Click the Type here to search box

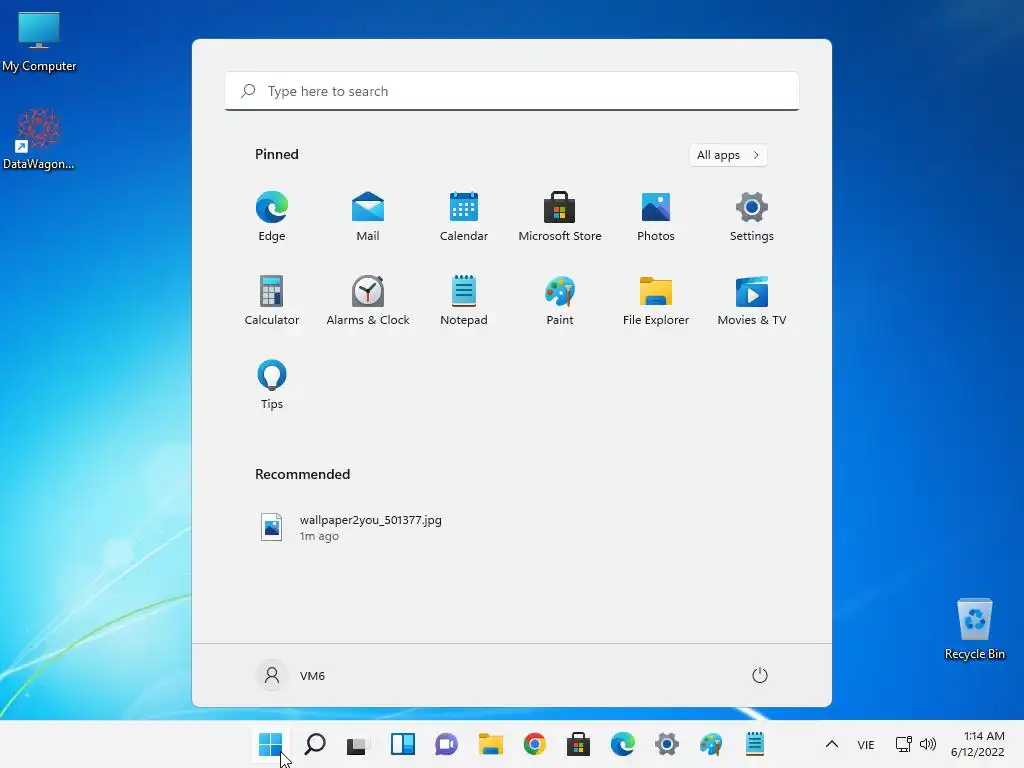click(512, 91)
